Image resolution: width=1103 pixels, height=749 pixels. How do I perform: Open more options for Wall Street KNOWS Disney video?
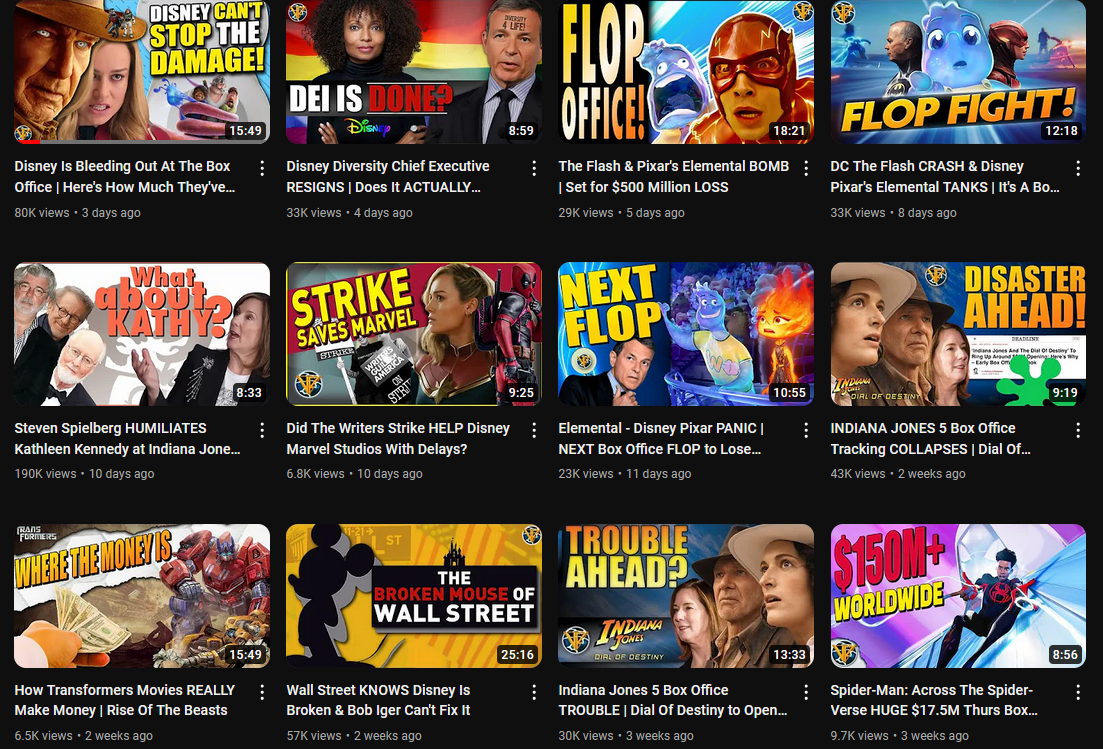tap(534, 692)
